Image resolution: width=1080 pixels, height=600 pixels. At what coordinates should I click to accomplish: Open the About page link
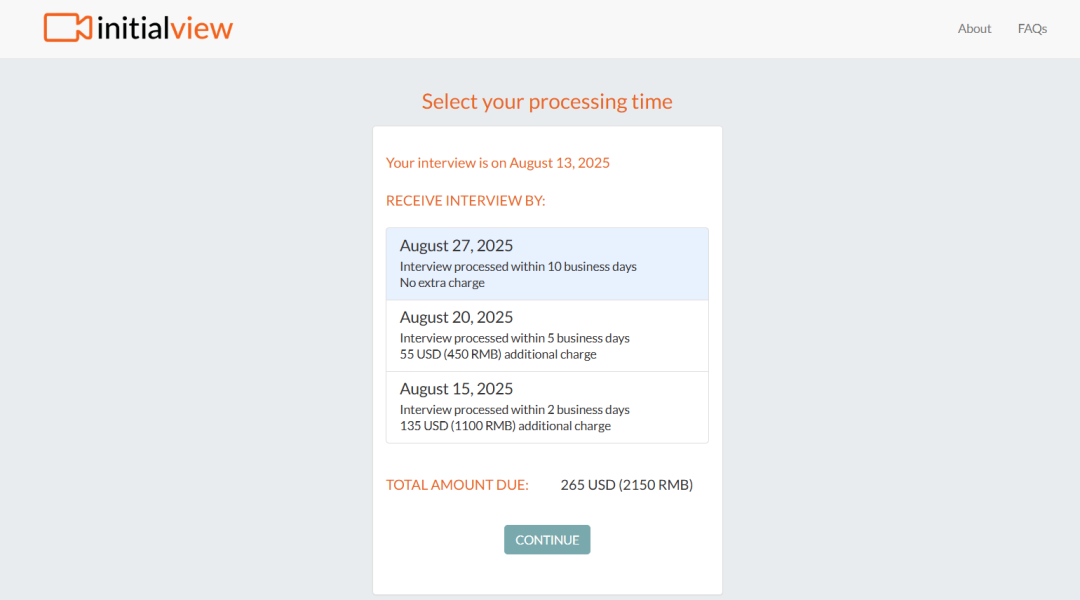(974, 28)
